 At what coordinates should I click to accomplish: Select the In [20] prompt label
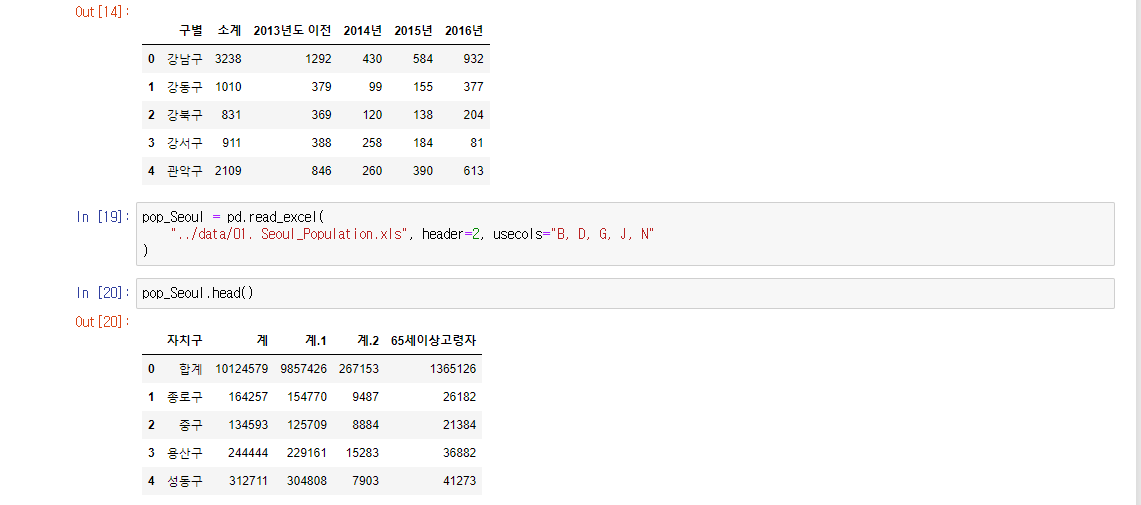point(103,293)
